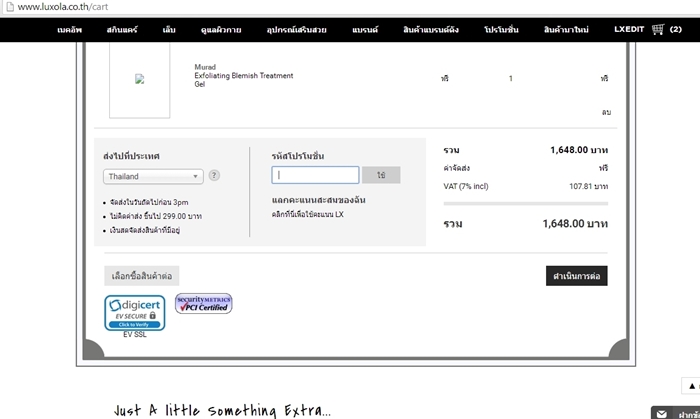This screenshot has width=700, height=419.
Task: Click the ดำเนินการต่อ proceed button
Action: click(x=576, y=276)
